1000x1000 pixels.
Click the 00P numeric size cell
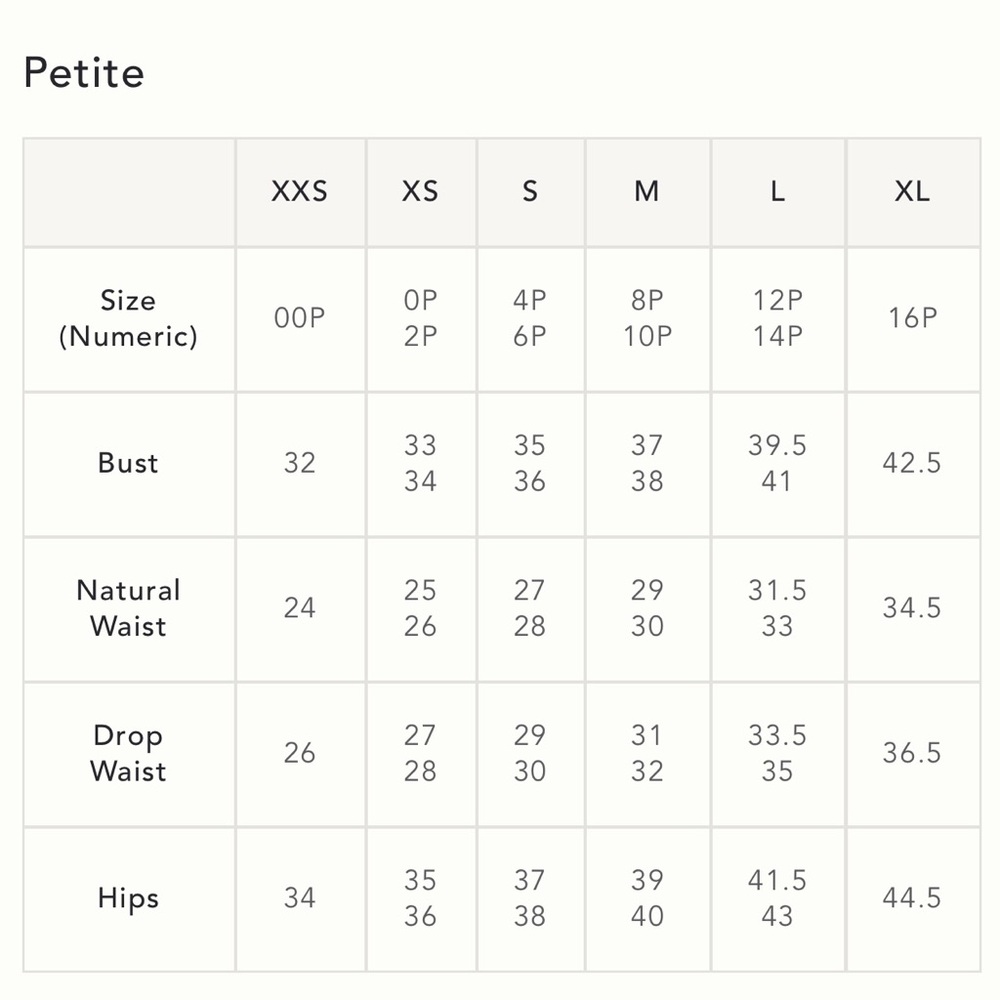300,318
